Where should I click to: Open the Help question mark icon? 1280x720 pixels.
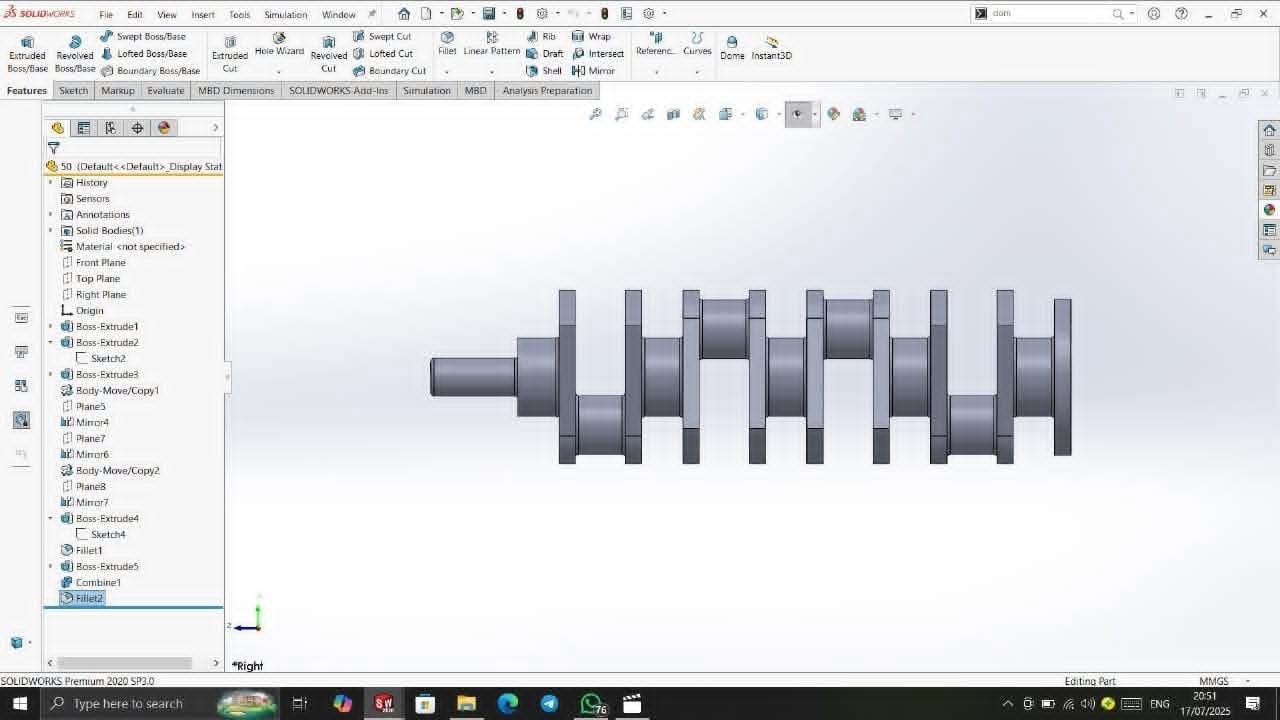[1181, 14]
